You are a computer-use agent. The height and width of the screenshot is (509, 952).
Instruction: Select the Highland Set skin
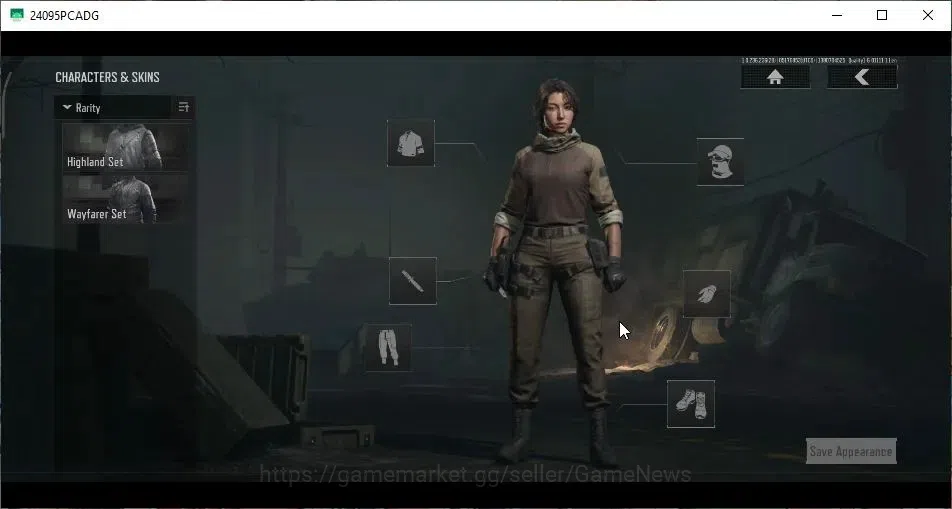coord(125,147)
